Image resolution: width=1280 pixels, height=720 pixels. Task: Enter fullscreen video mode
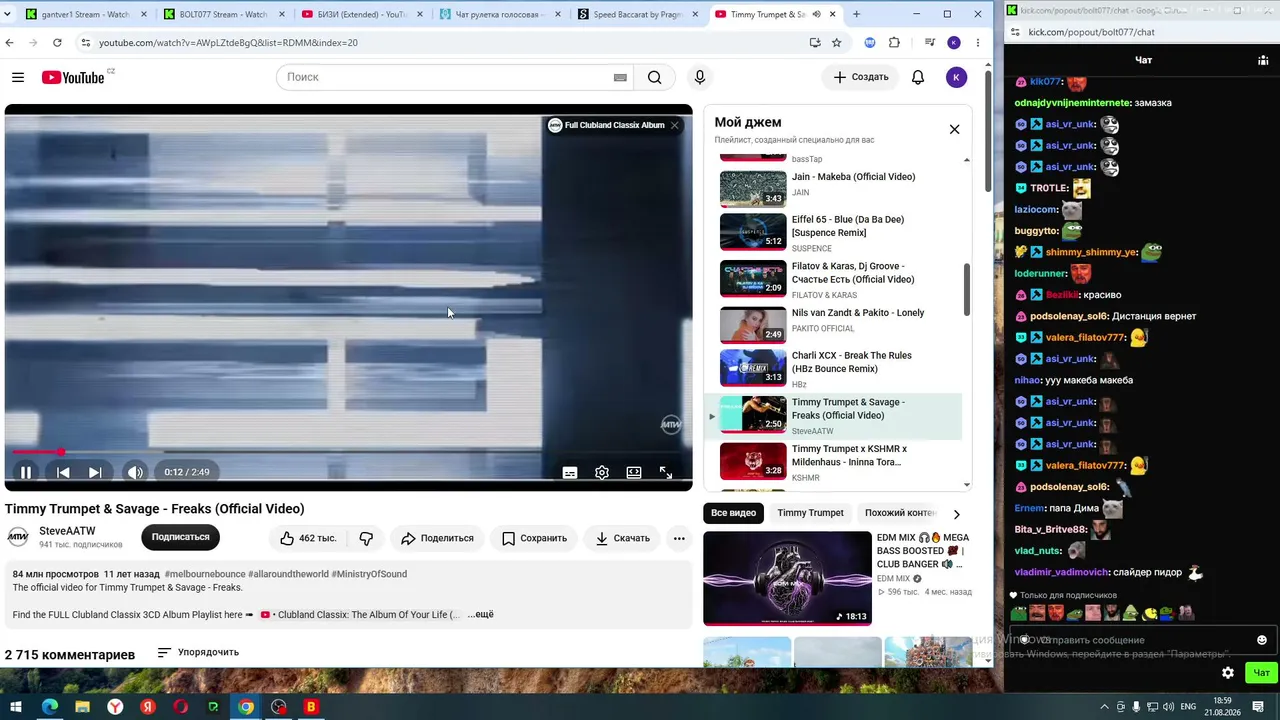(x=666, y=473)
